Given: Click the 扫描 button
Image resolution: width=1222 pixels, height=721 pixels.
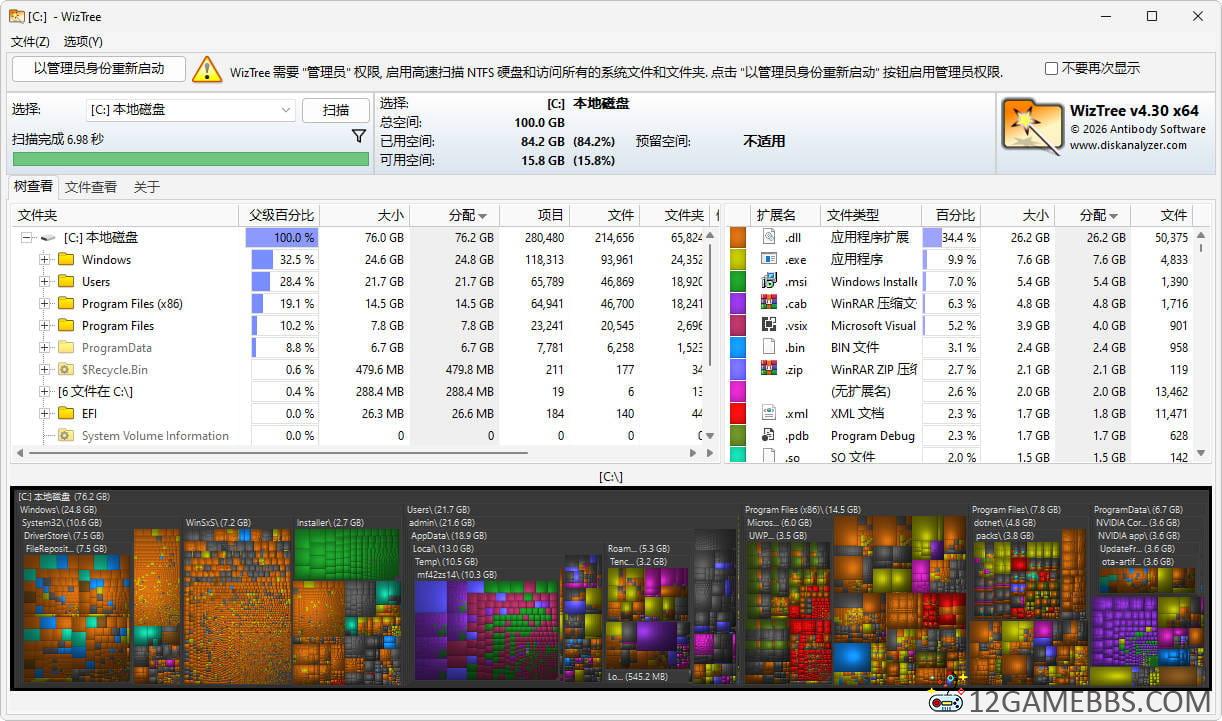Looking at the screenshot, I should (336, 110).
